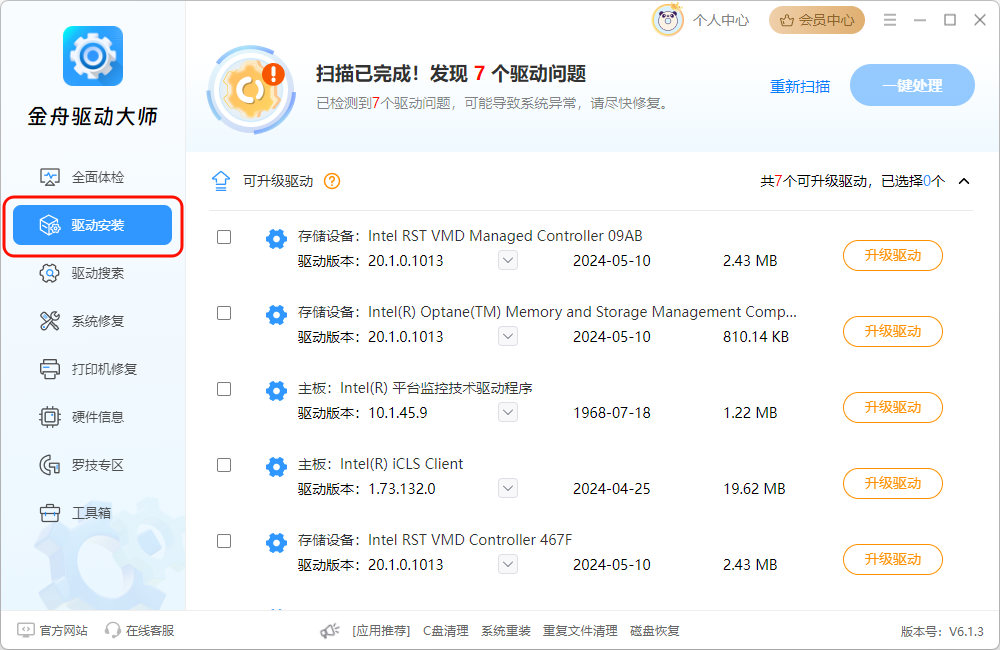The image size is (1000, 650).
Task: Check the Intel RST VMD Managed Controller 09AB checkbox
Action: point(224,237)
